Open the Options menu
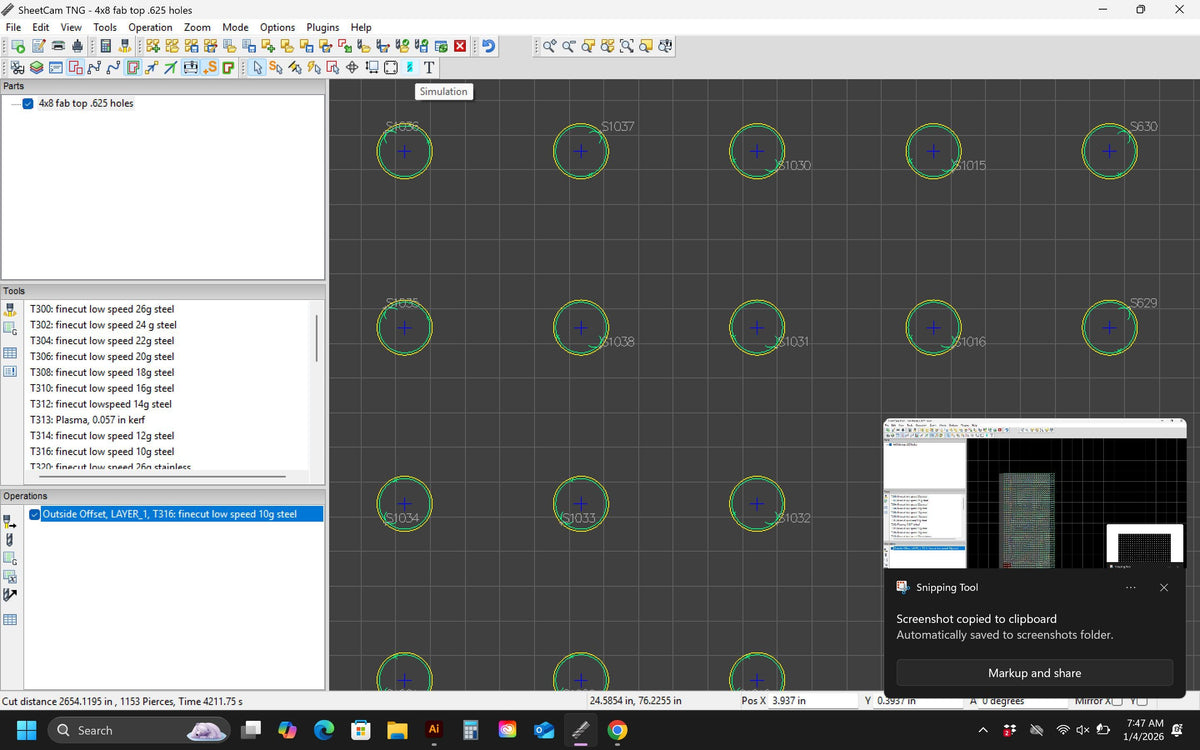 277,27
